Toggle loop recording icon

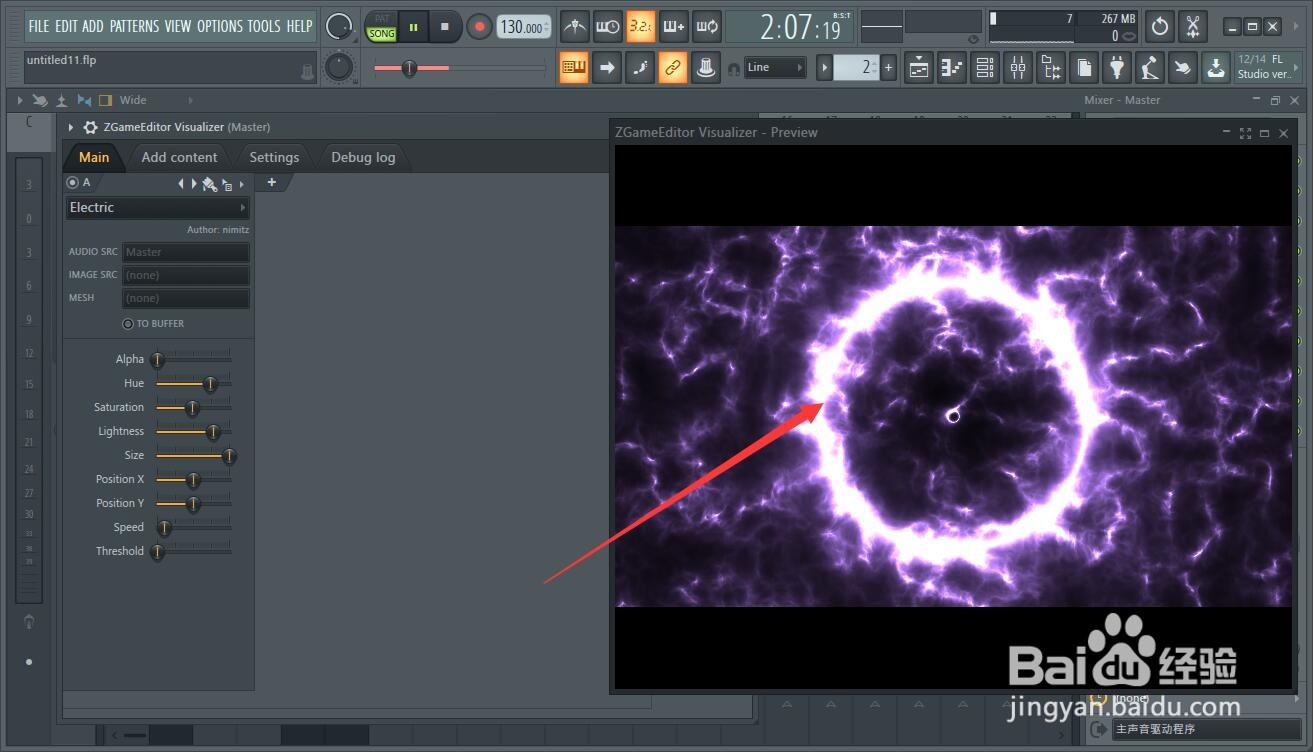tap(706, 27)
